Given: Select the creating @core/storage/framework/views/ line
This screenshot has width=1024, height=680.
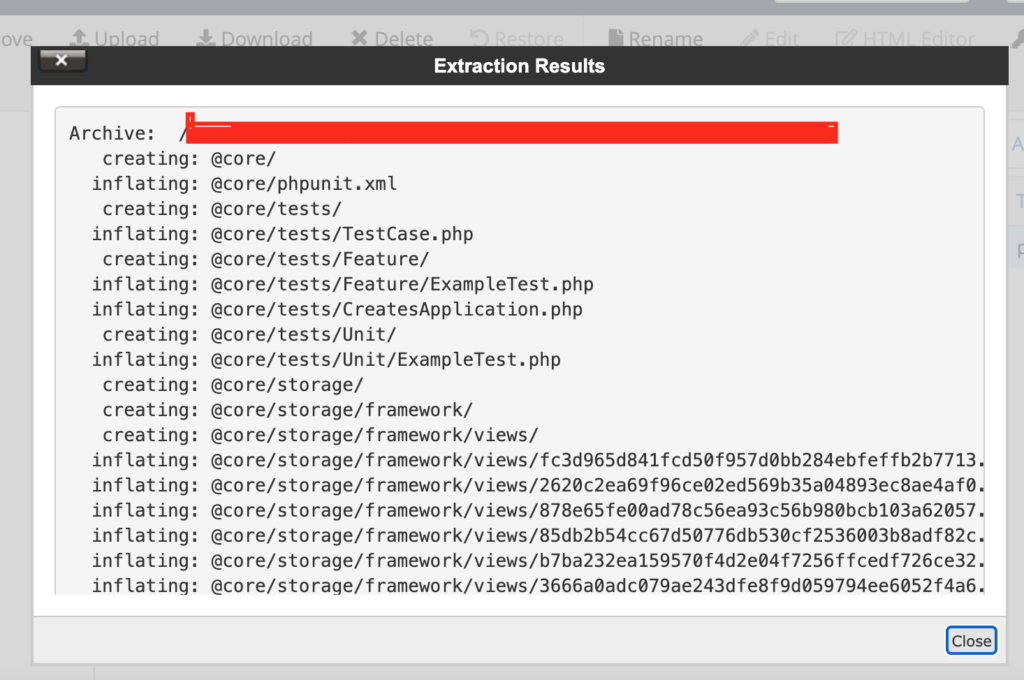Looking at the screenshot, I should pos(374,435).
